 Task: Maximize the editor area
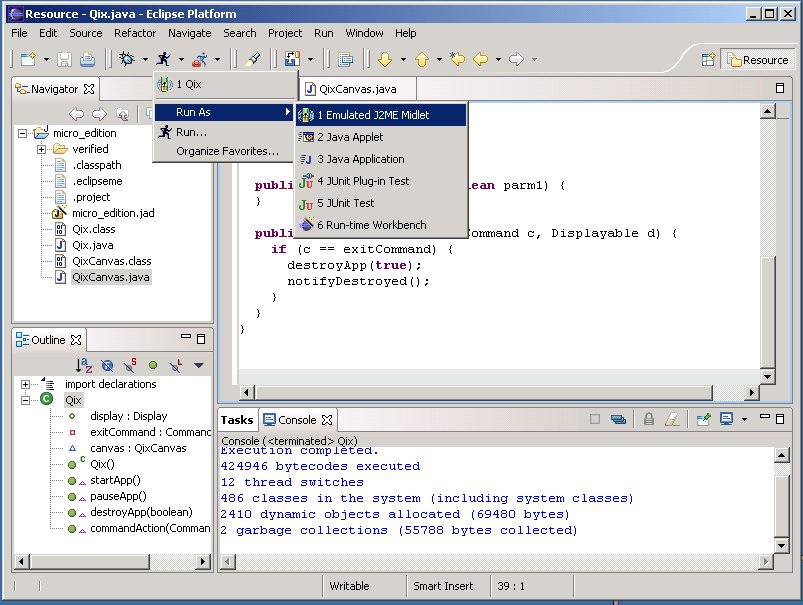[x=779, y=88]
